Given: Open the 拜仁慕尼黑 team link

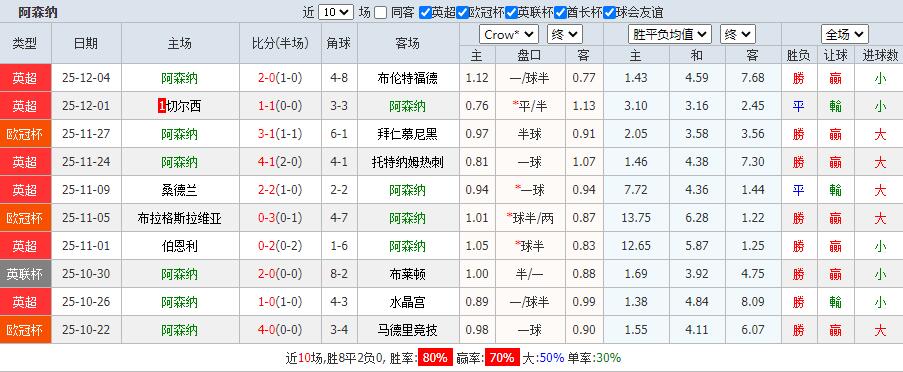Looking at the screenshot, I should 408,134.
